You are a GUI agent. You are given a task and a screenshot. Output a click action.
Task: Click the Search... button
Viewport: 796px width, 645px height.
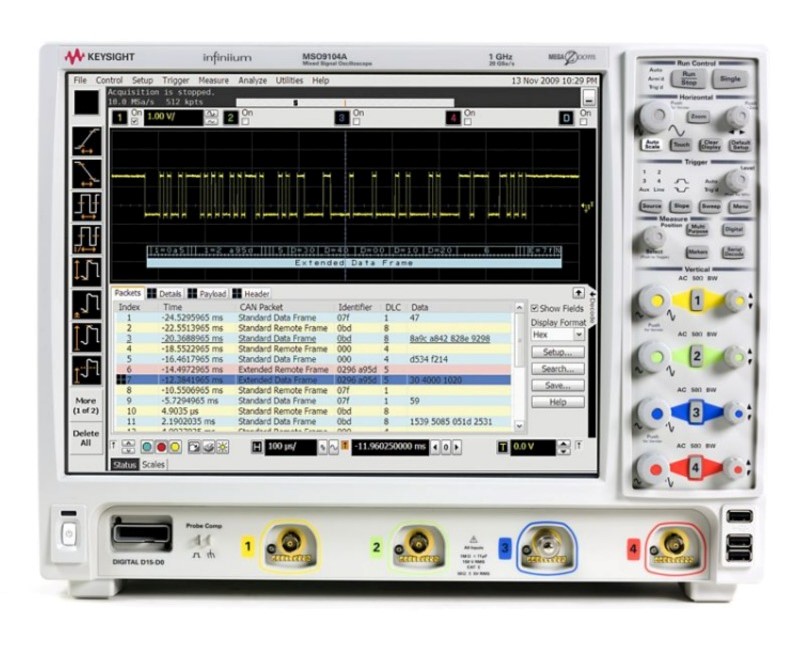pos(557,369)
